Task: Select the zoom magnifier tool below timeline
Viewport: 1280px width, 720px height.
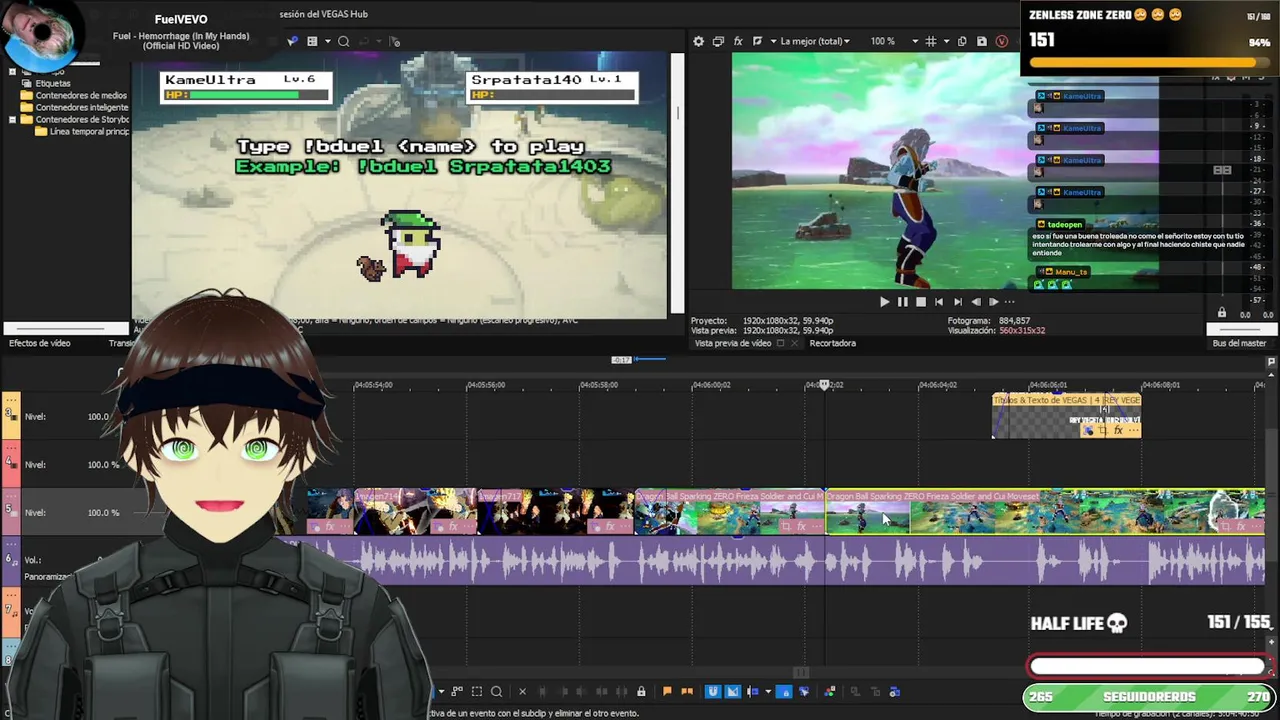Action: pos(496,691)
